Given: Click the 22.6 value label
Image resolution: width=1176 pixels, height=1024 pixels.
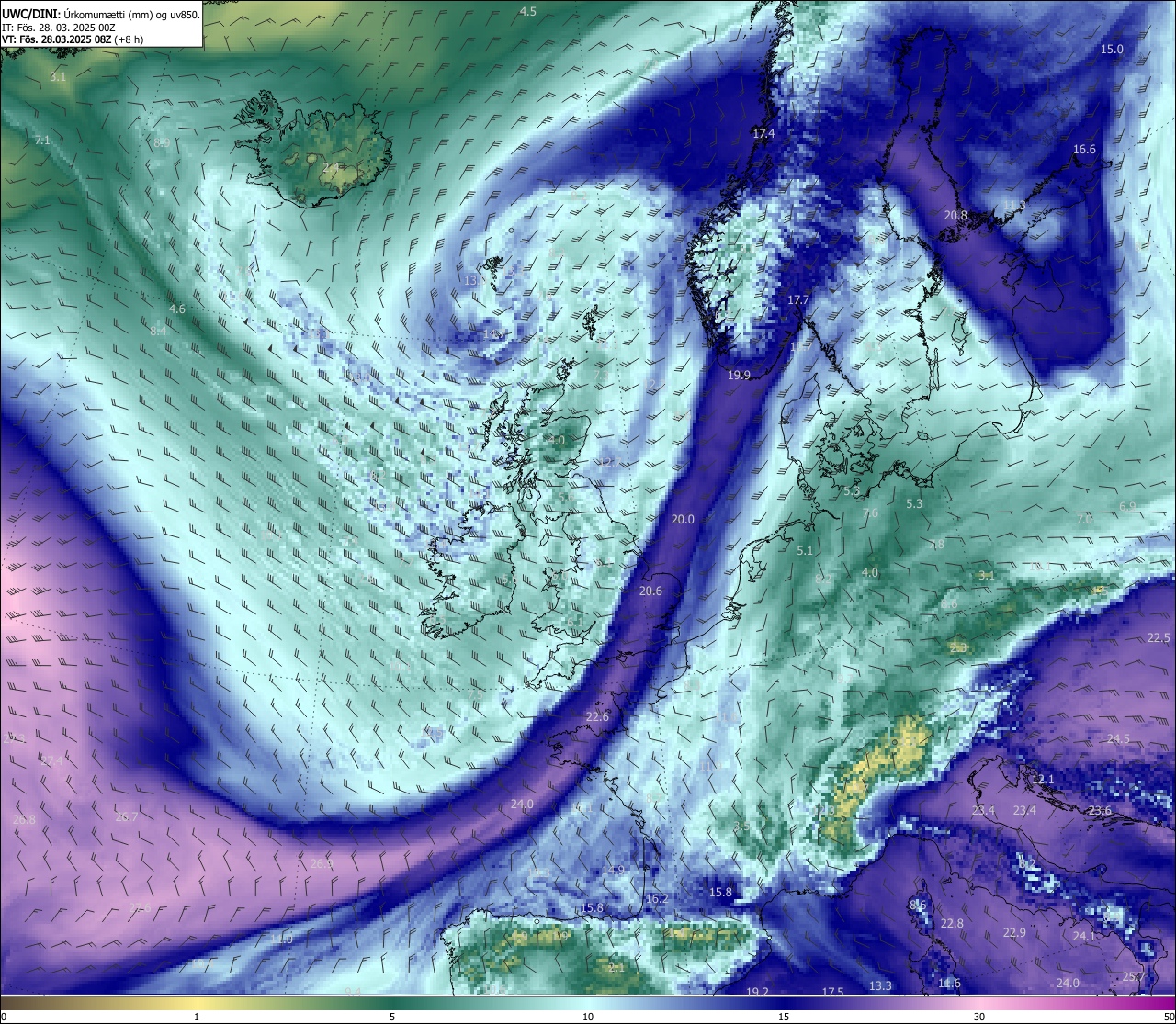Looking at the screenshot, I should click(x=597, y=717).
